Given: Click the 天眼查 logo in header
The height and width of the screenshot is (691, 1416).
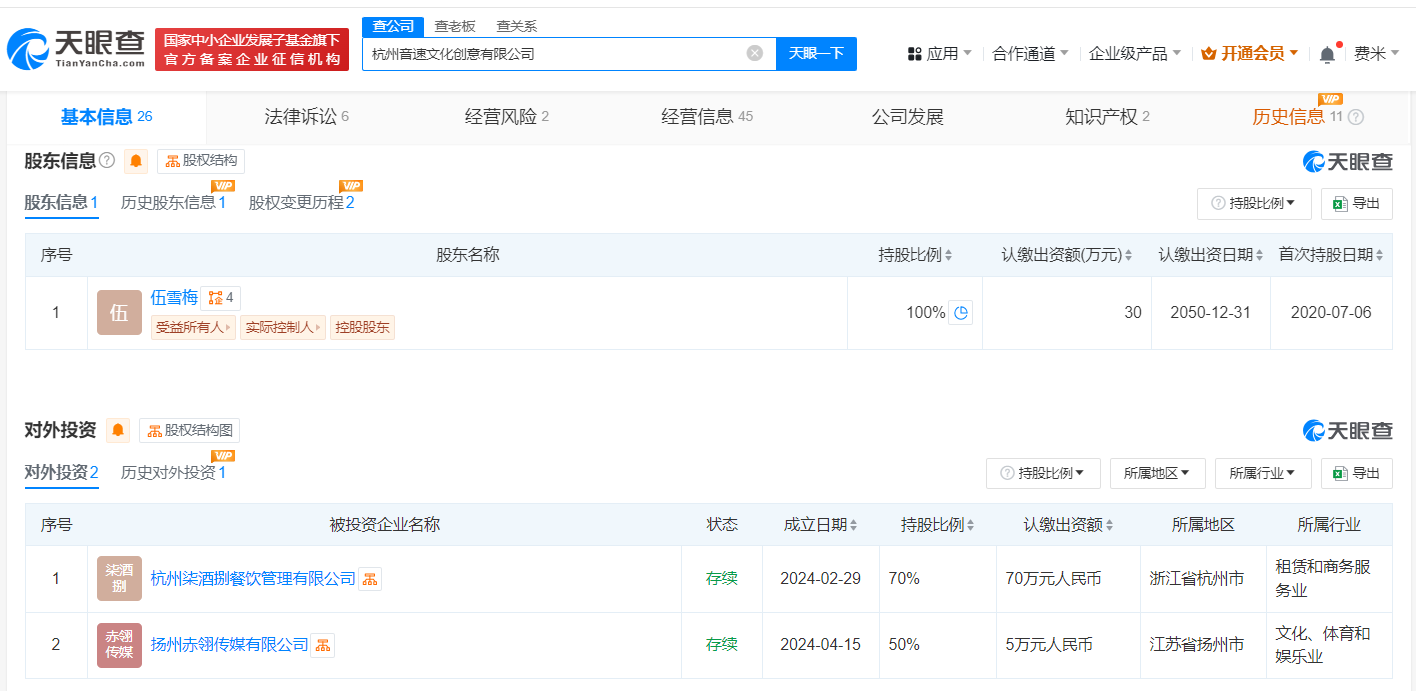Looking at the screenshot, I should coord(77,49).
